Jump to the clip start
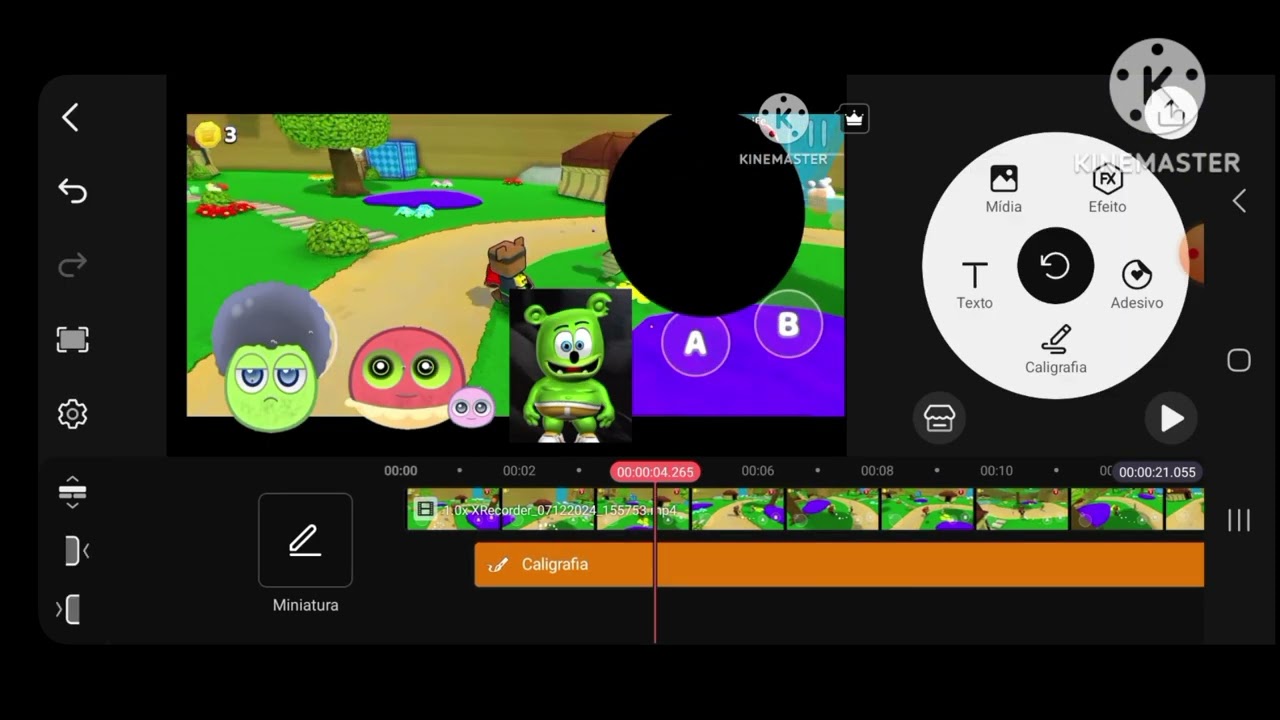The height and width of the screenshot is (720, 1280). [x=76, y=550]
